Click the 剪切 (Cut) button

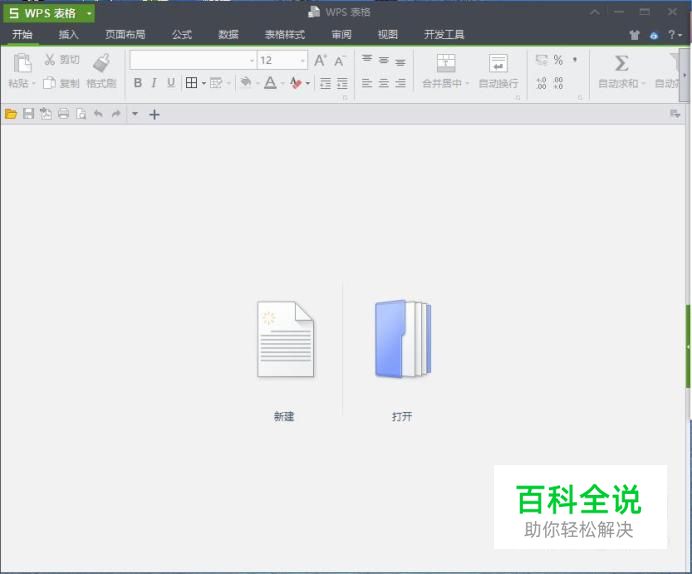click(x=61, y=60)
